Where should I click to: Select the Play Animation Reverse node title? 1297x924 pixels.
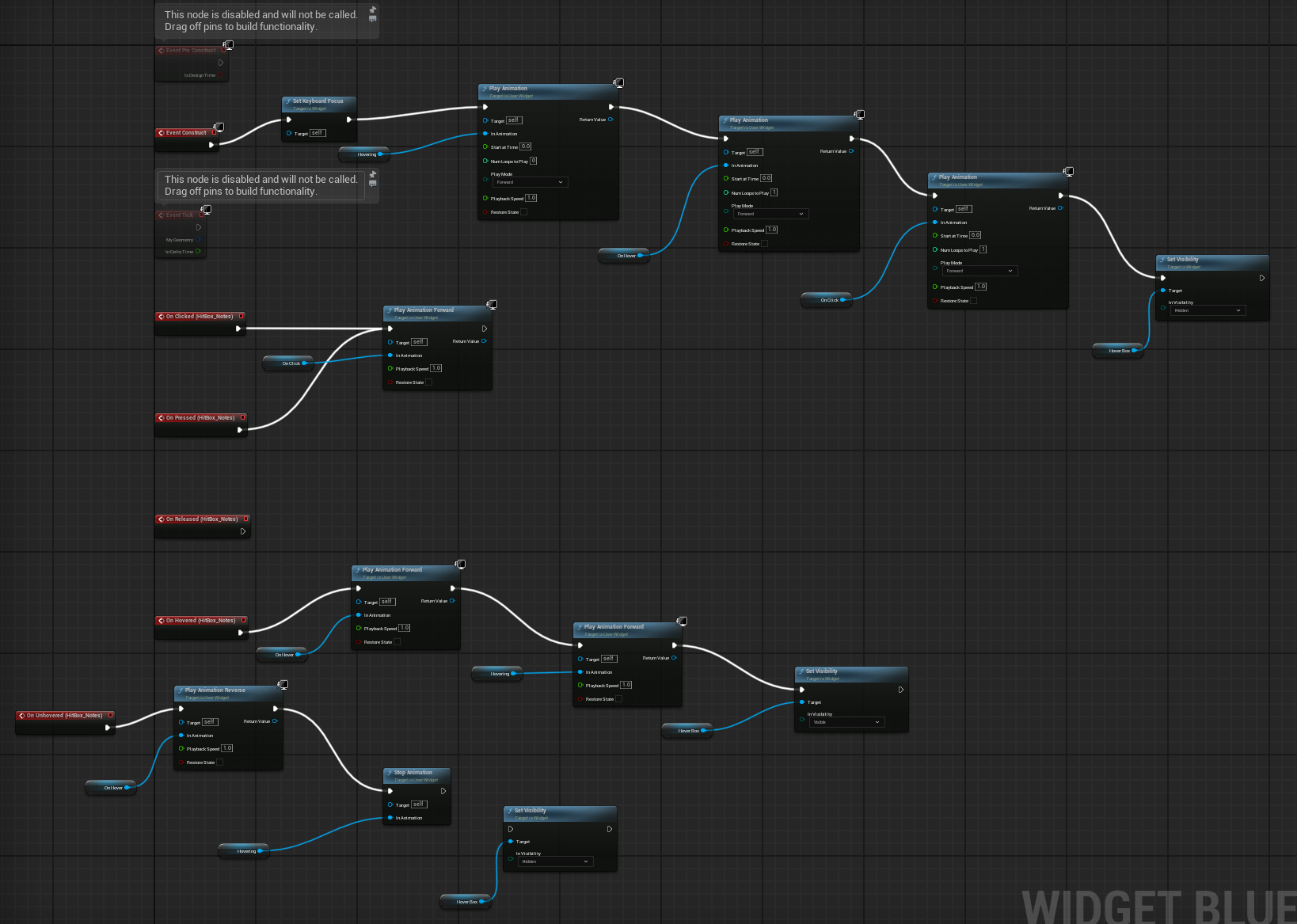tap(215, 690)
